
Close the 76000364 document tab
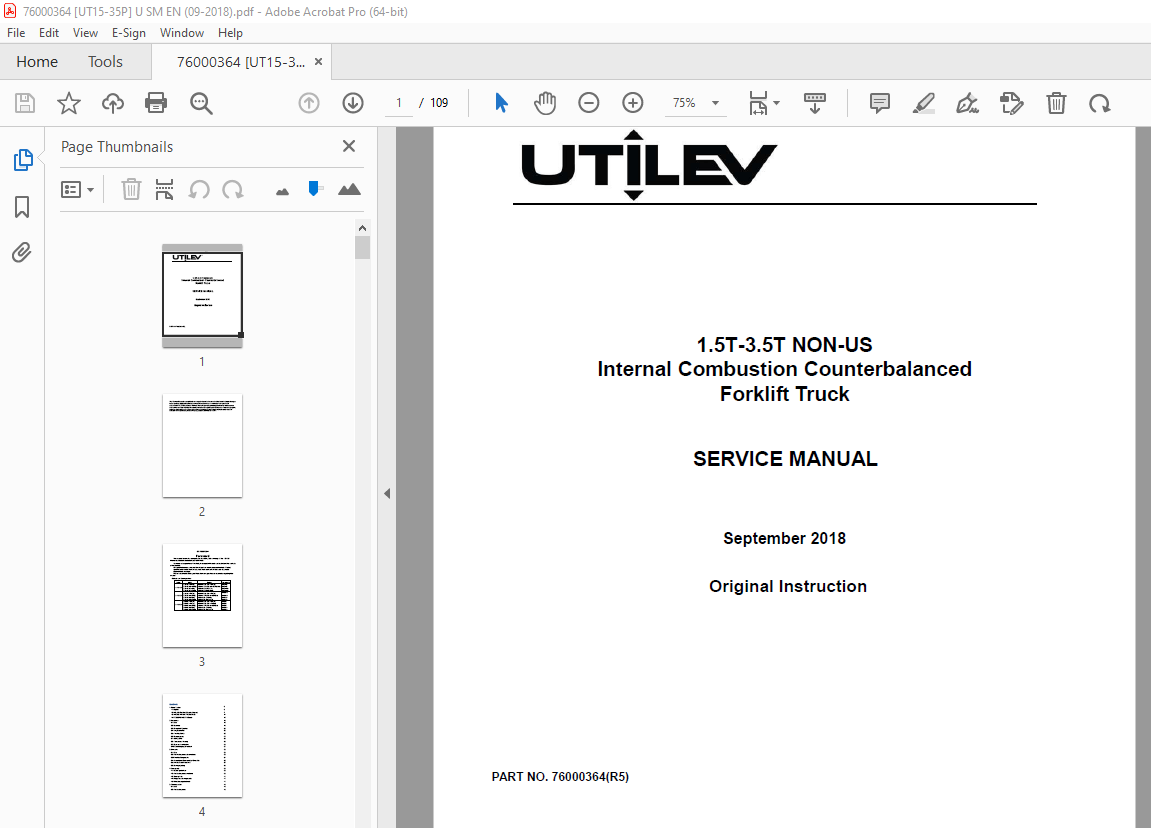pyautogui.click(x=318, y=62)
